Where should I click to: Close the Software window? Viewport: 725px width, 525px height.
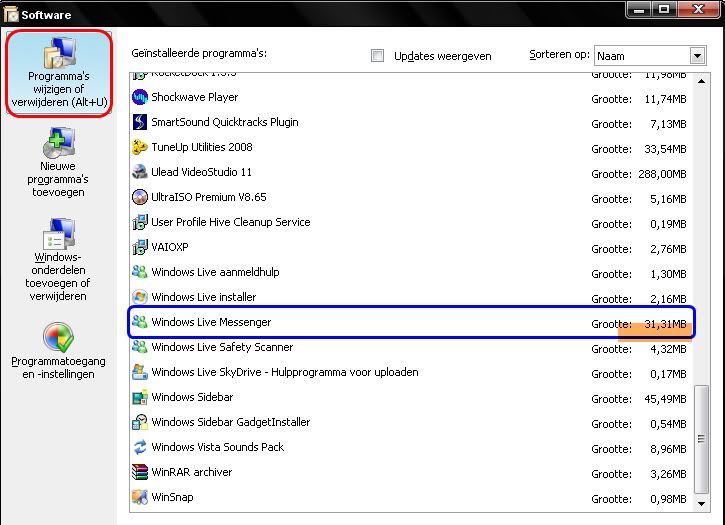pos(698,10)
